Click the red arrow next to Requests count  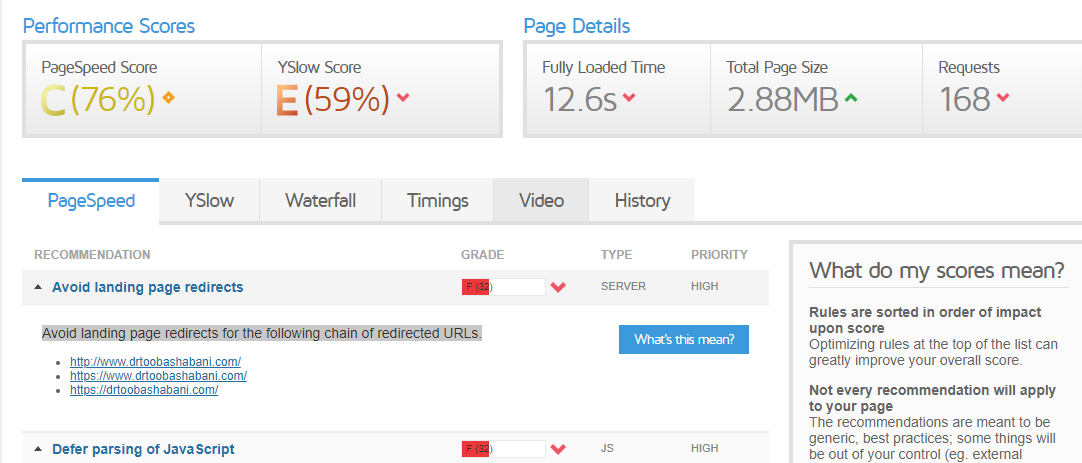point(1003,98)
